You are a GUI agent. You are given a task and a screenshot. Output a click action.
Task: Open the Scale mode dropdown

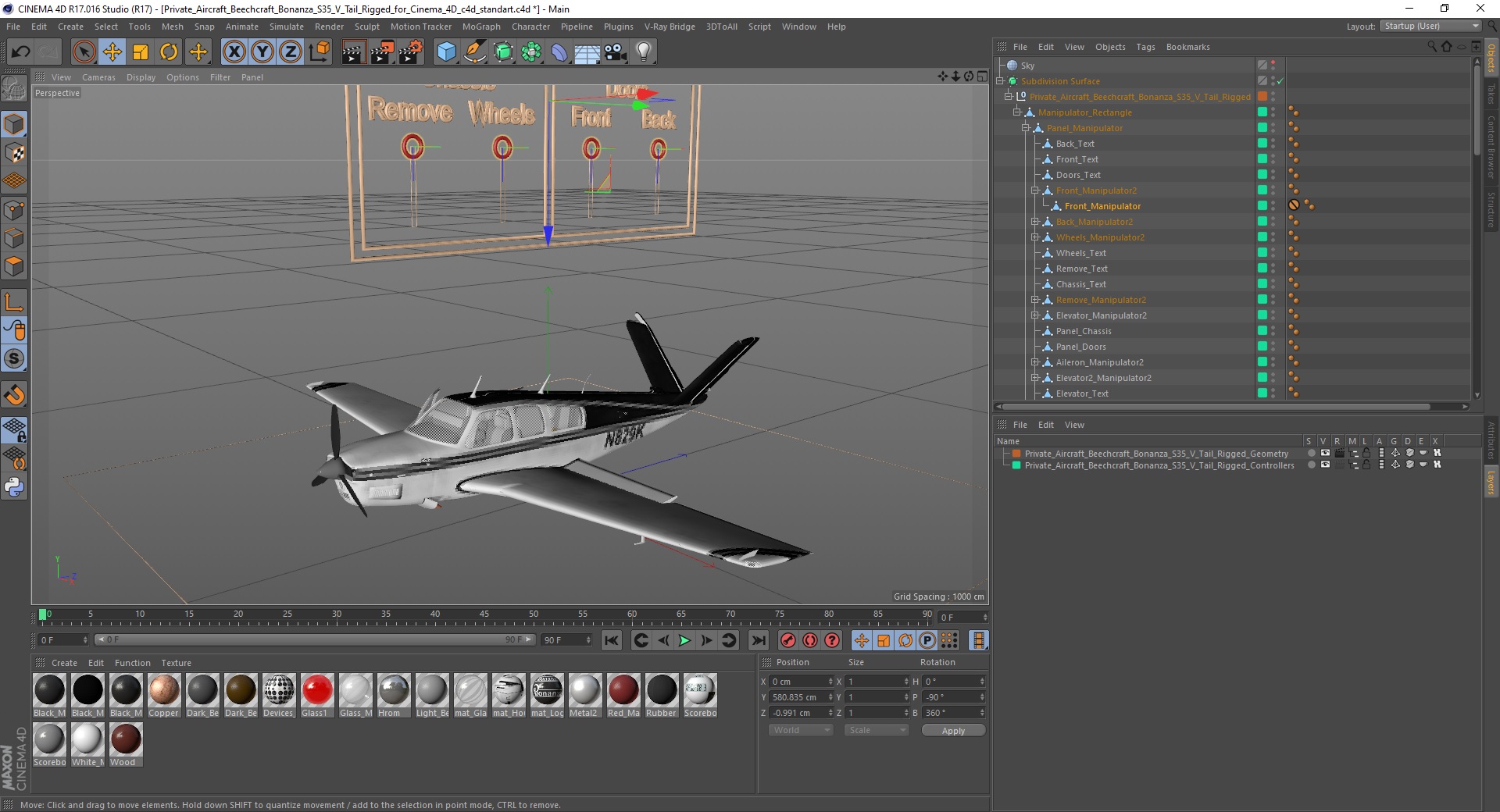(x=877, y=730)
